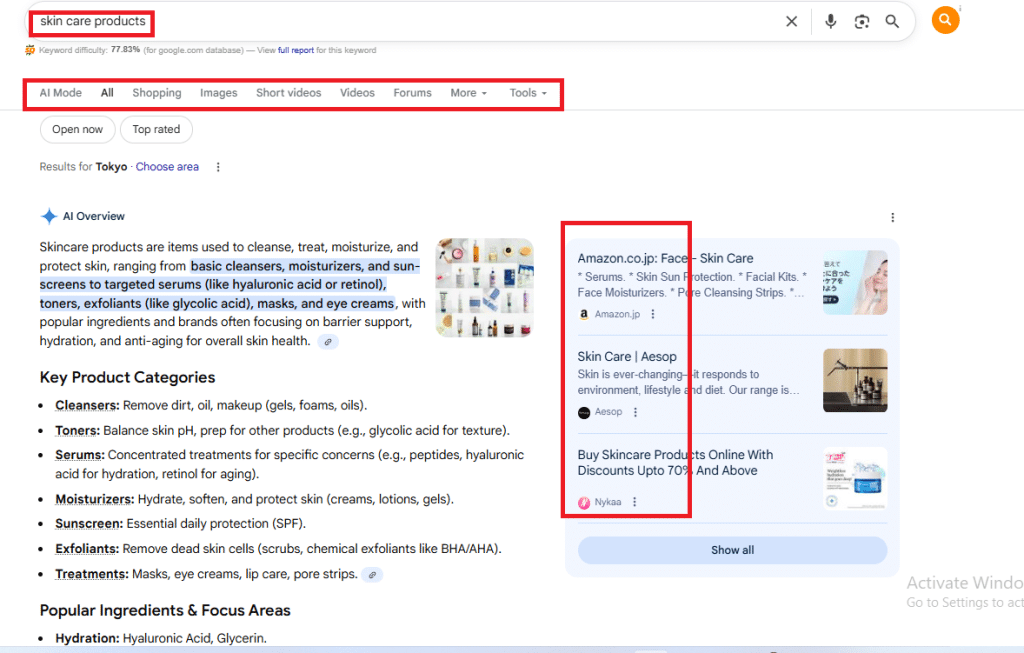Viewport: 1024px width, 653px height.
Task: Open three-dot menu next to Amazon.jp source
Action: point(653,314)
